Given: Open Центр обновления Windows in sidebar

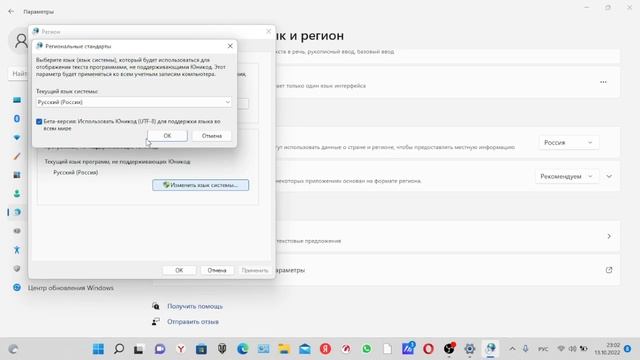Looking at the screenshot, I should [71, 288].
